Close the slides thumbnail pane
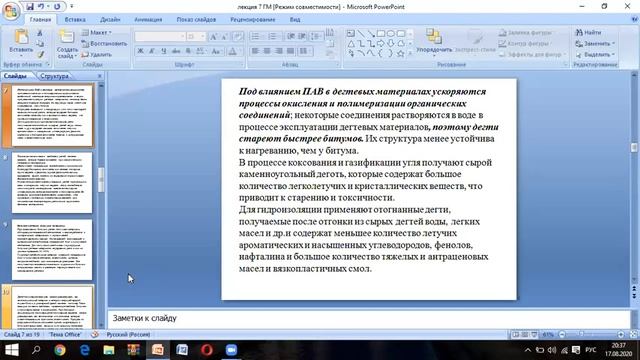Viewport: 640px width, 360px height. pos(100,76)
